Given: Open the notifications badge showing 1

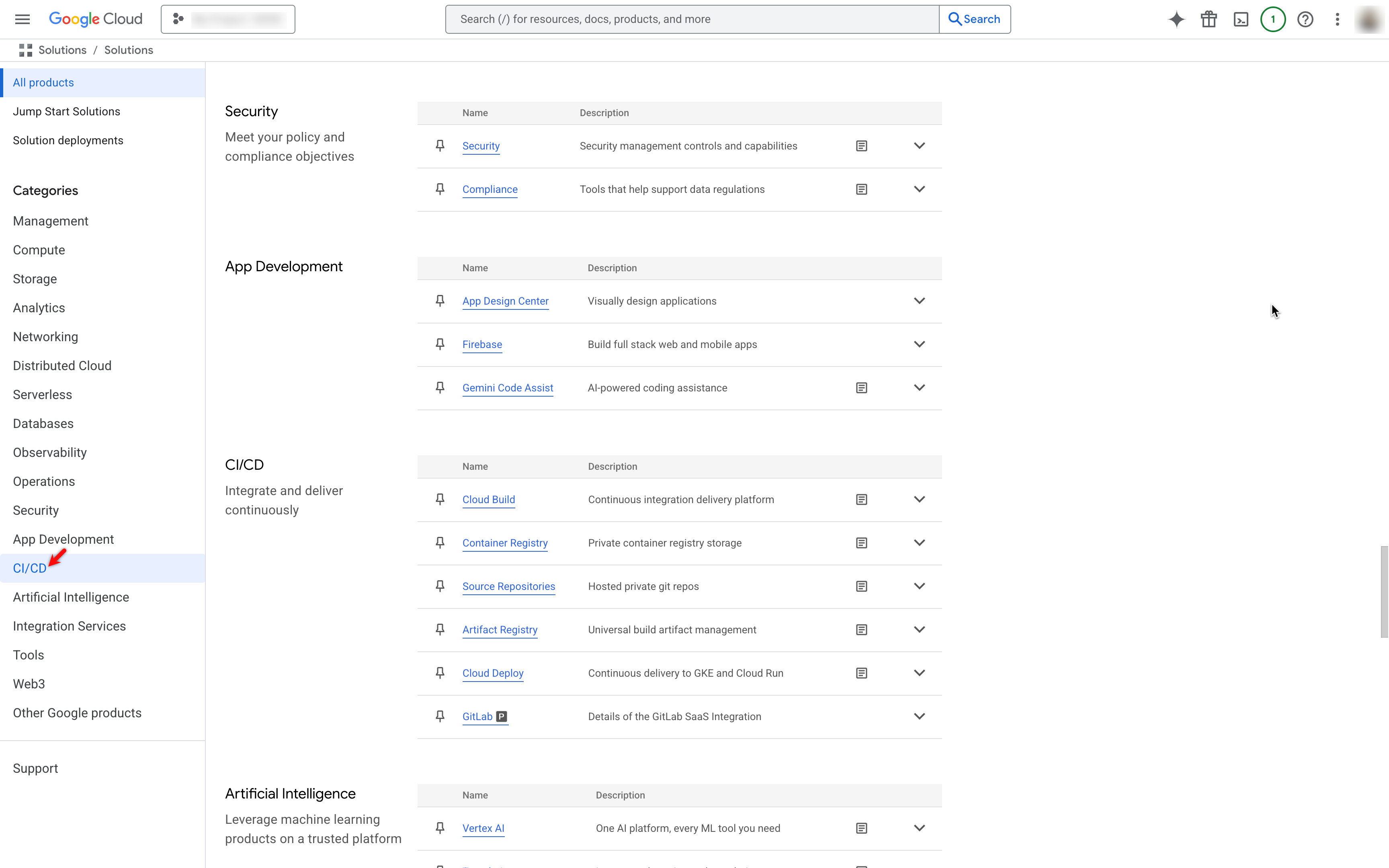Looking at the screenshot, I should (x=1272, y=19).
